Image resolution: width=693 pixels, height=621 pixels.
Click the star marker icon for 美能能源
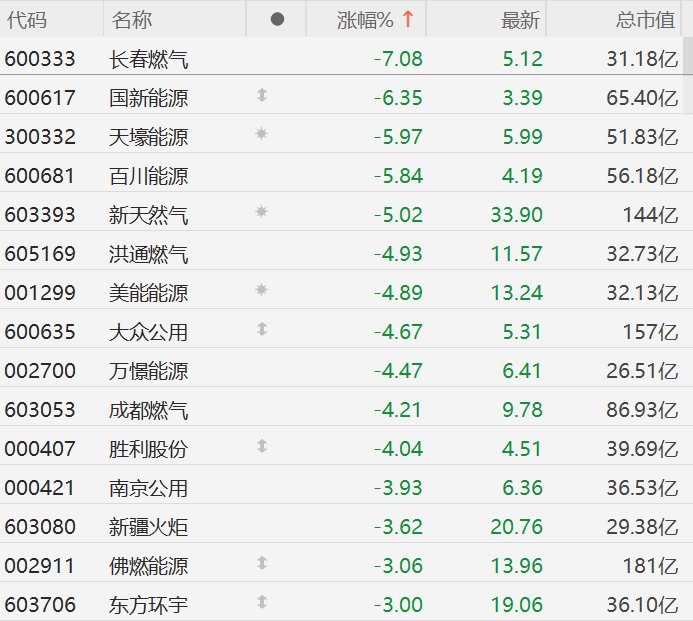pos(262,290)
